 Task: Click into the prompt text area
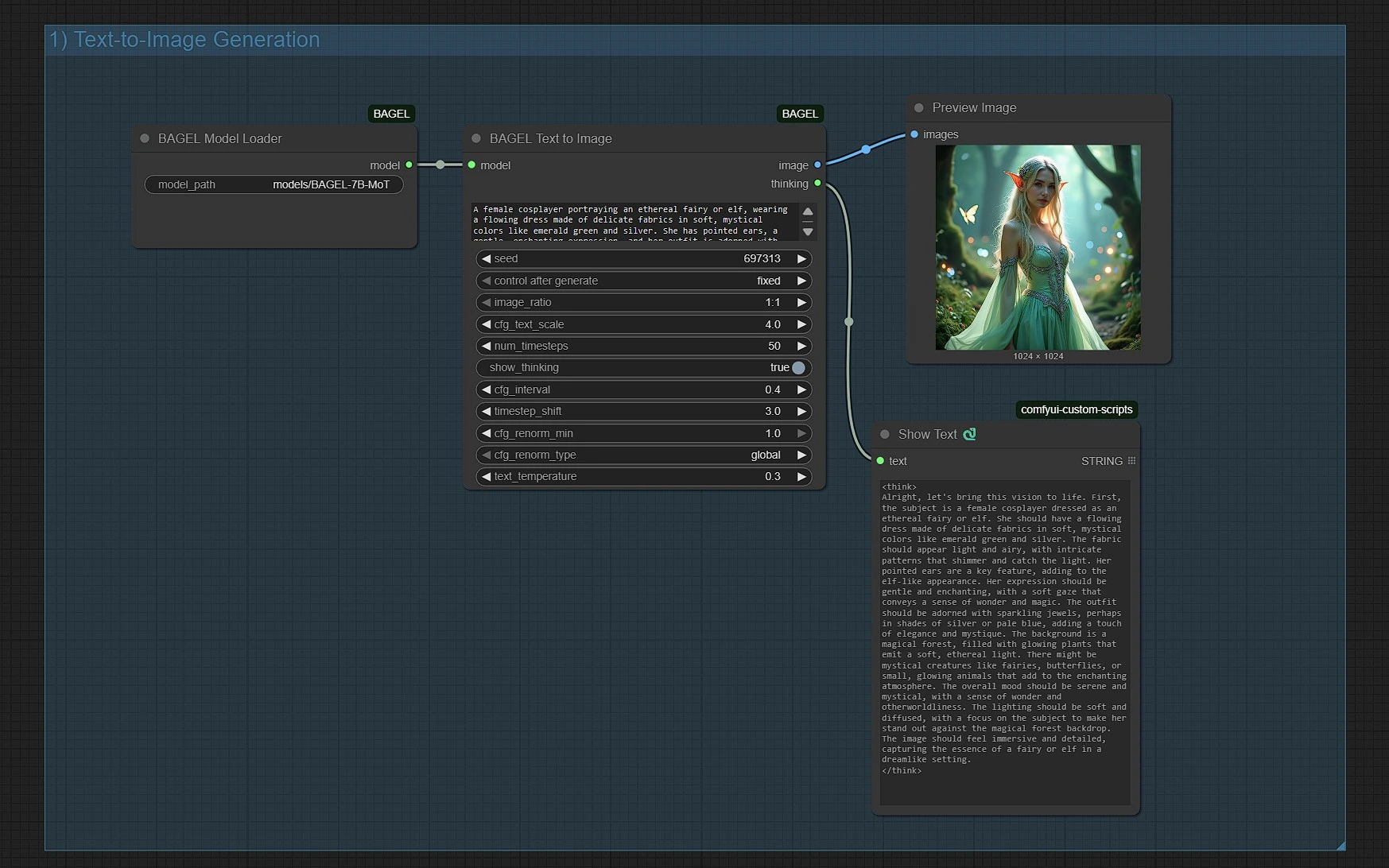[635, 221]
